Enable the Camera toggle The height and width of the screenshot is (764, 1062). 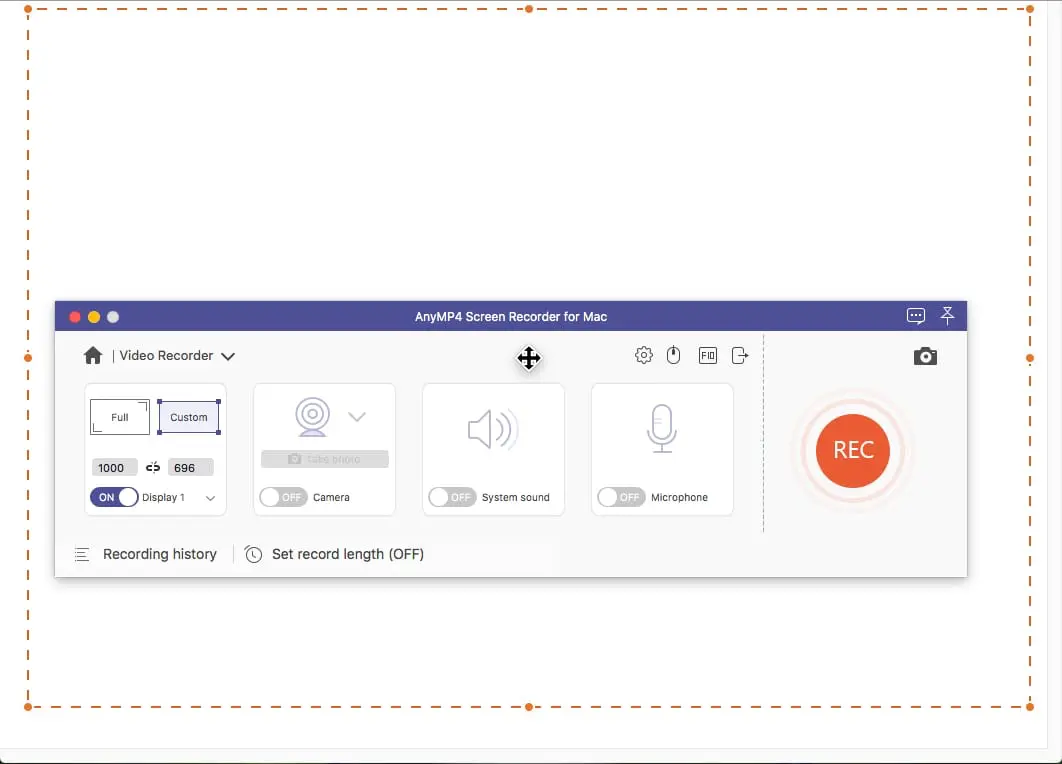[283, 497]
